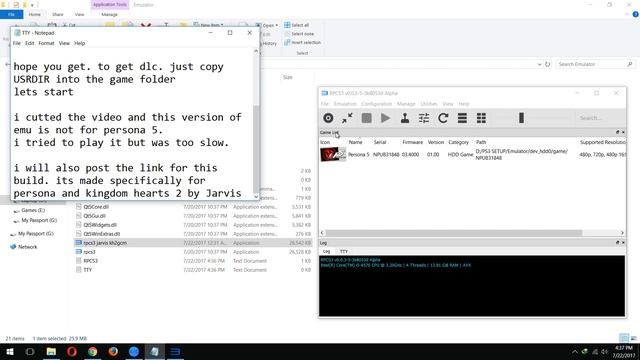Click Select none in Explorer ribbon
The height and width of the screenshot is (360, 640).
pyautogui.click(x=299, y=34)
